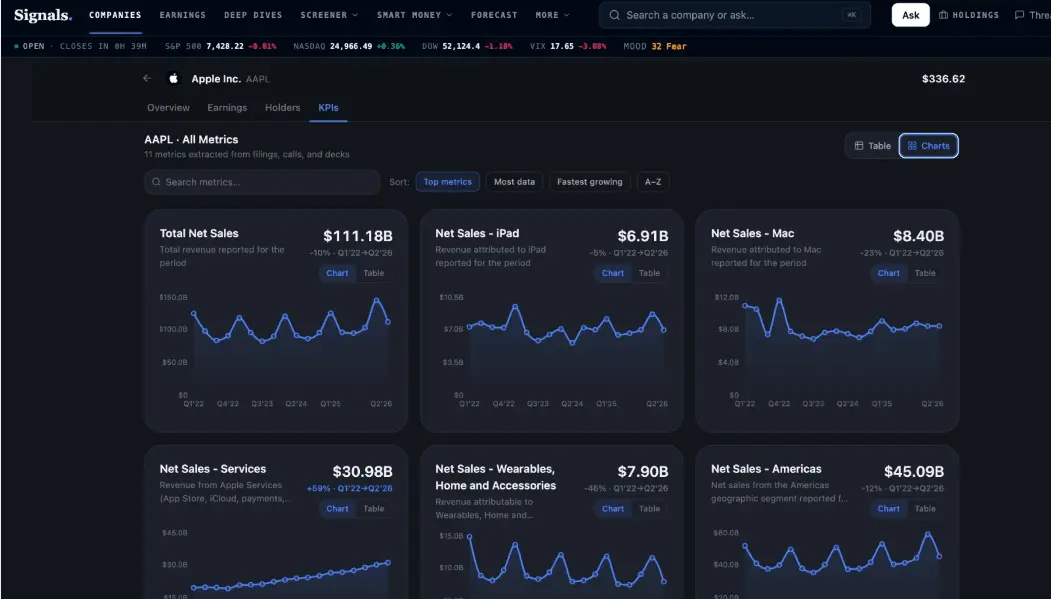
Task: Open the Companies nav item
Action: (115, 15)
